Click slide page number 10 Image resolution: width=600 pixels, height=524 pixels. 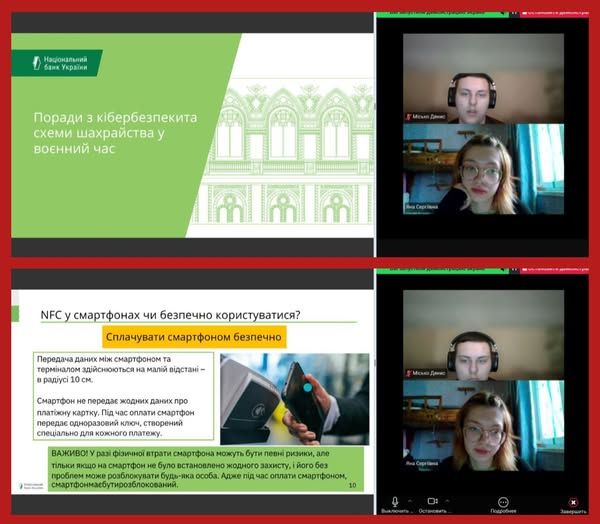coord(352,485)
